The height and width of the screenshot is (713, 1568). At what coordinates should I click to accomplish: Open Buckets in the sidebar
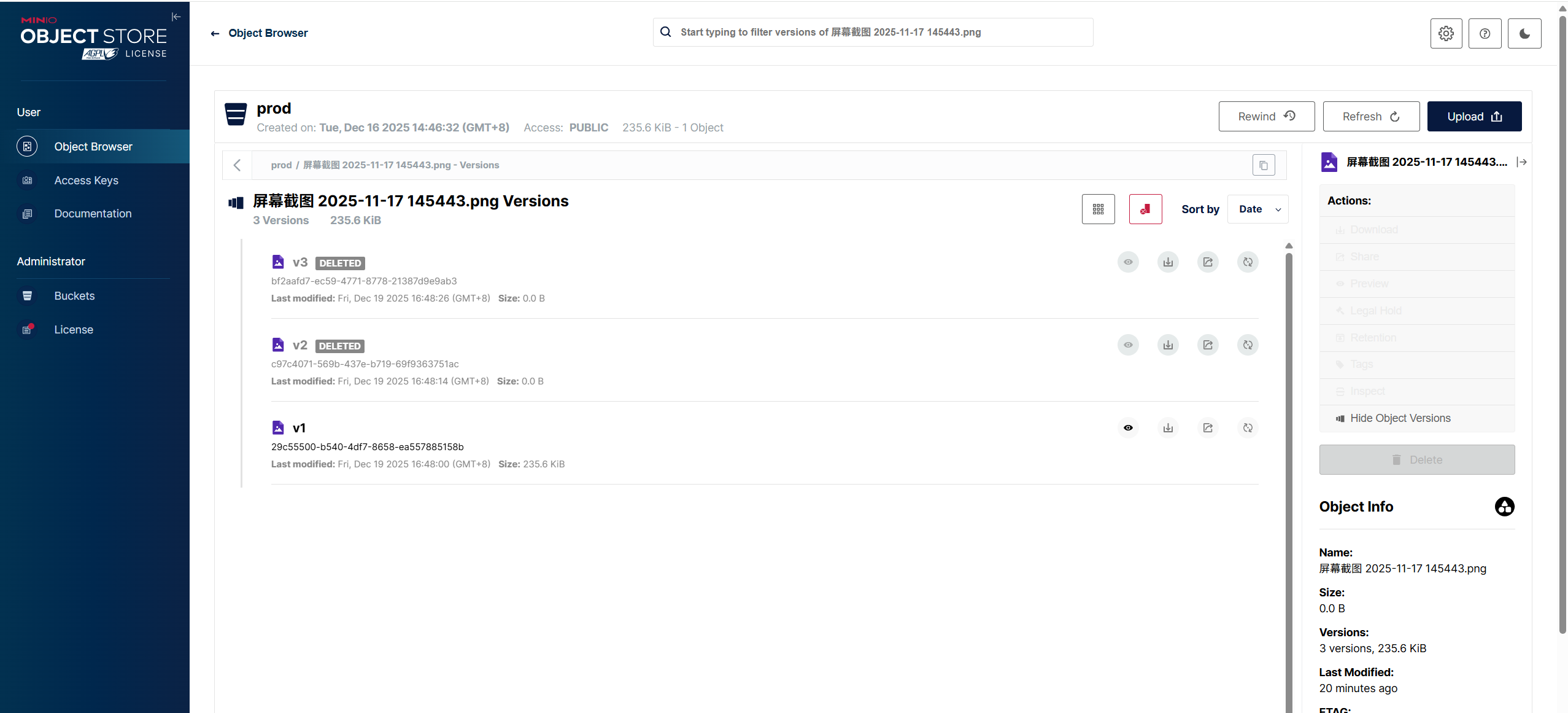click(74, 296)
